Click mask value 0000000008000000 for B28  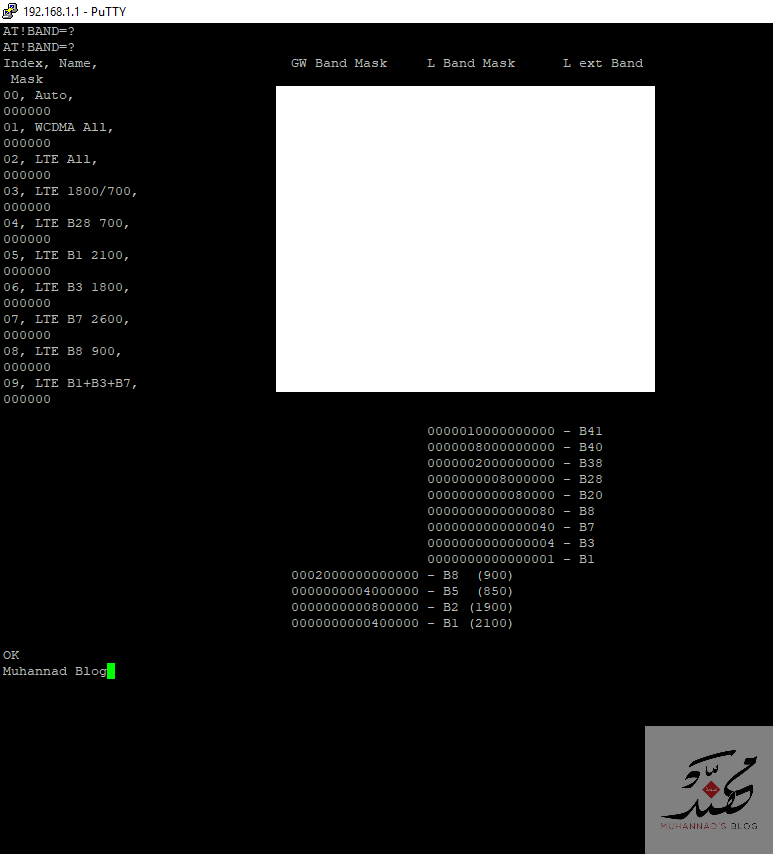point(491,479)
